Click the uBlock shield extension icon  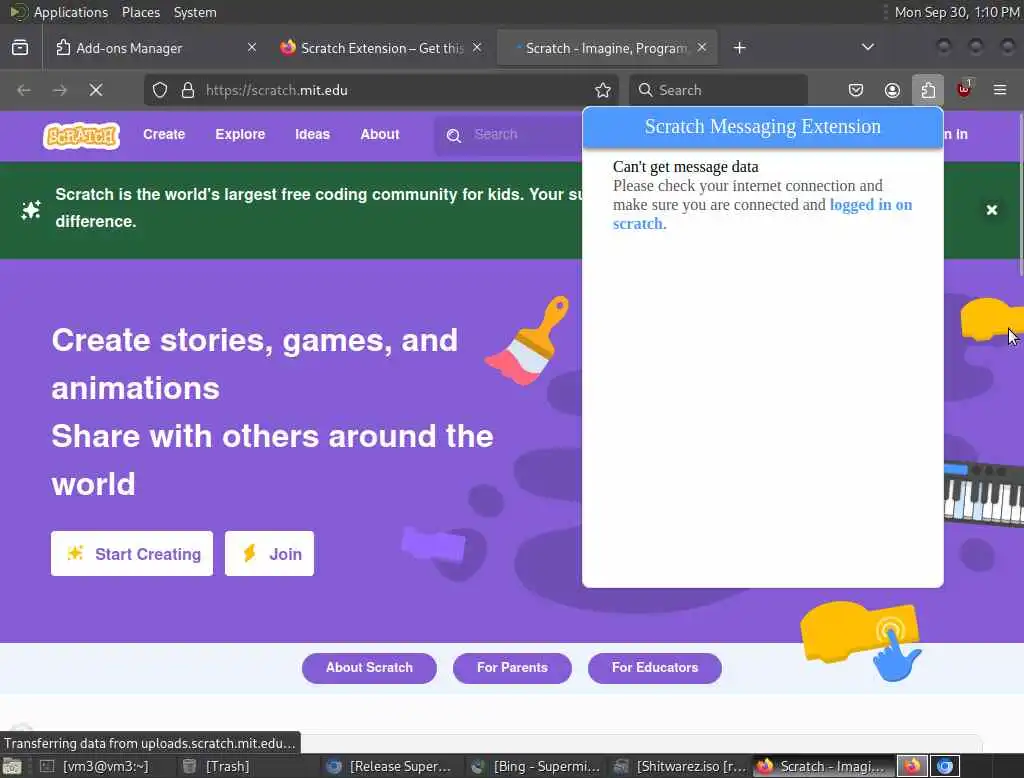point(964,89)
